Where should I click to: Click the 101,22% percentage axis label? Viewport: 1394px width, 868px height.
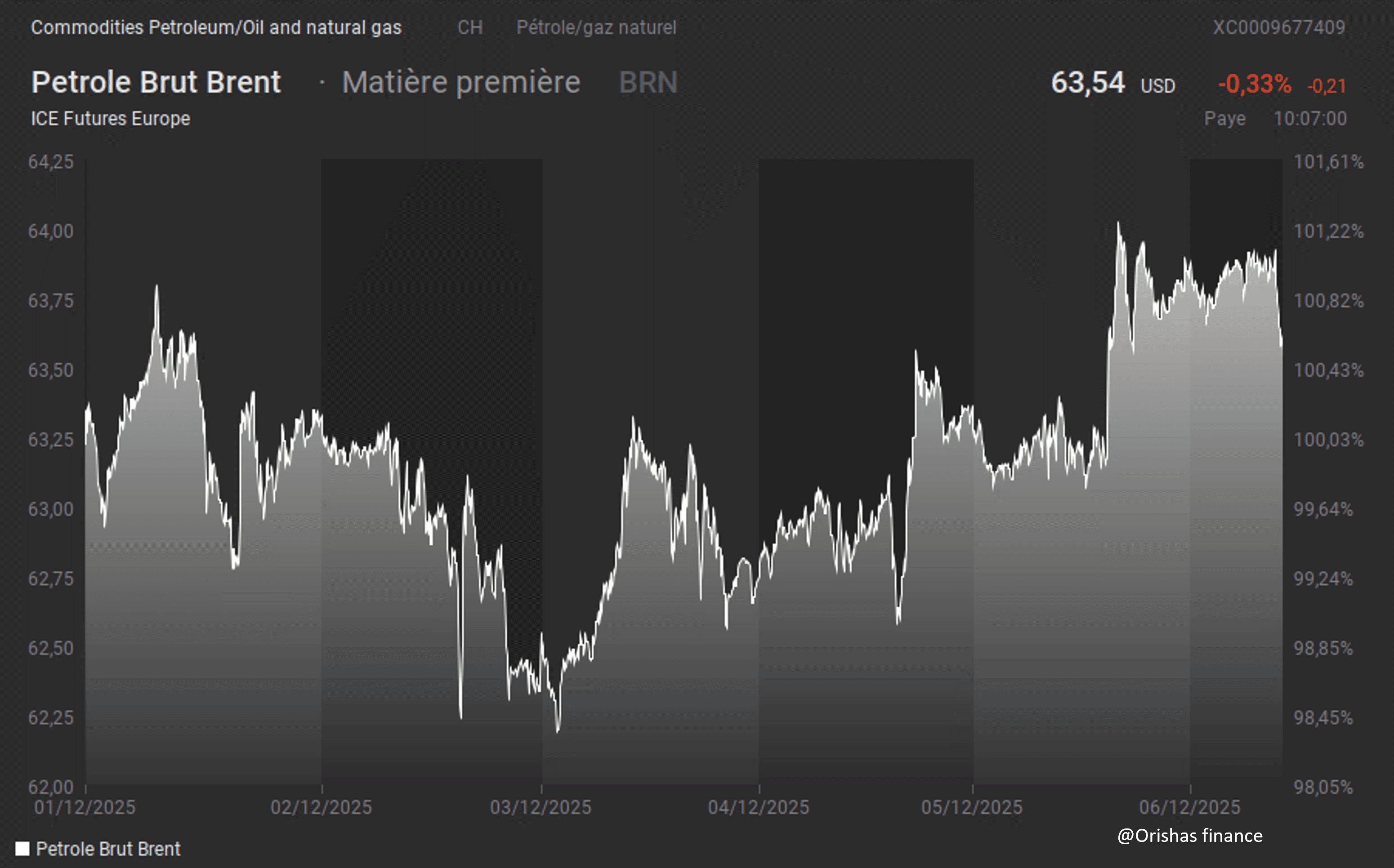(x=1328, y=231)
